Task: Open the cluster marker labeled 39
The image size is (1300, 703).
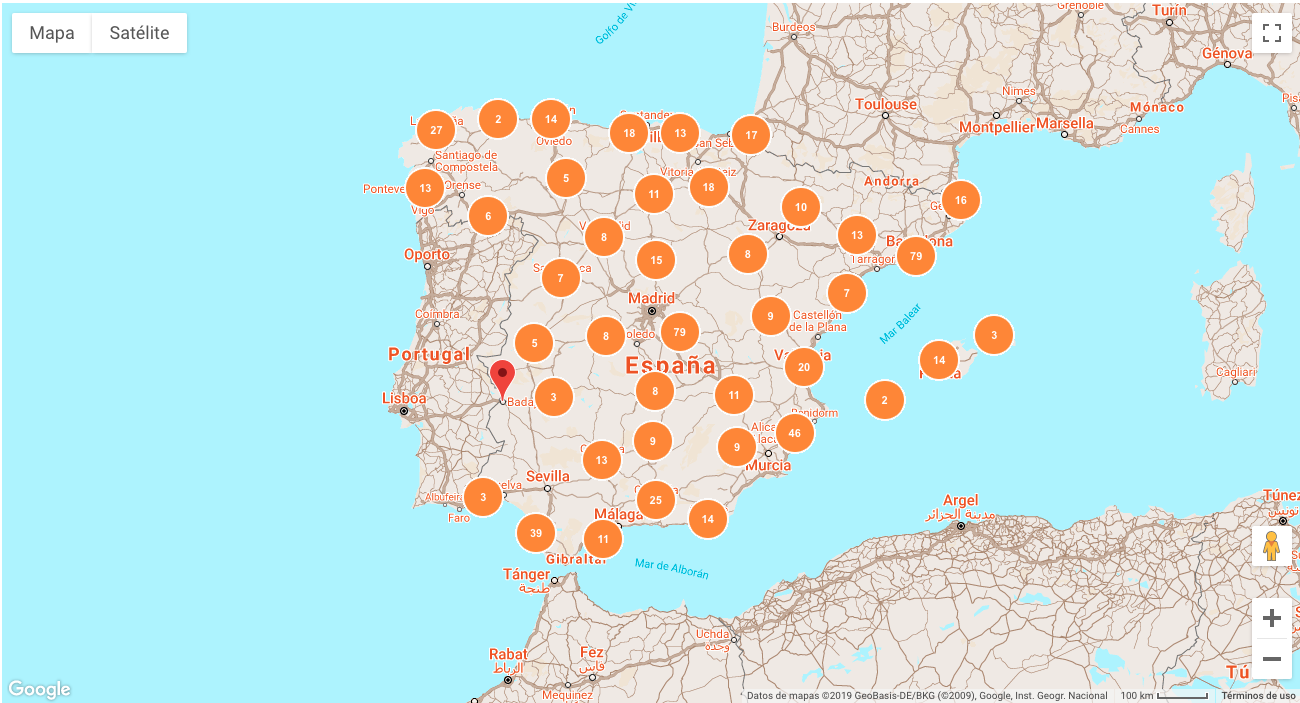Action: pos(536,533)
